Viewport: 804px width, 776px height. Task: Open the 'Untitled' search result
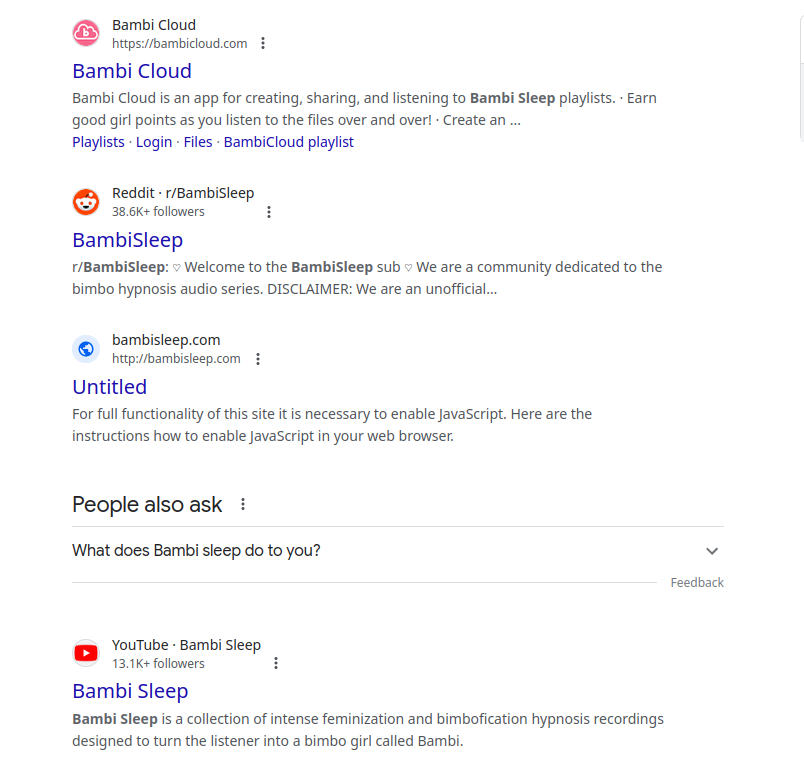(109, 387)
